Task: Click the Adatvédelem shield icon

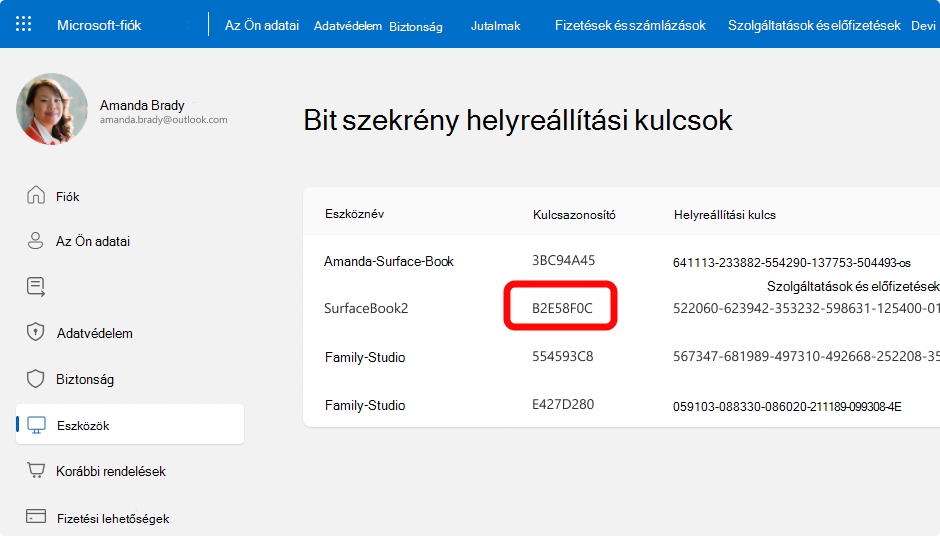Action: click(x=35, y=332)
